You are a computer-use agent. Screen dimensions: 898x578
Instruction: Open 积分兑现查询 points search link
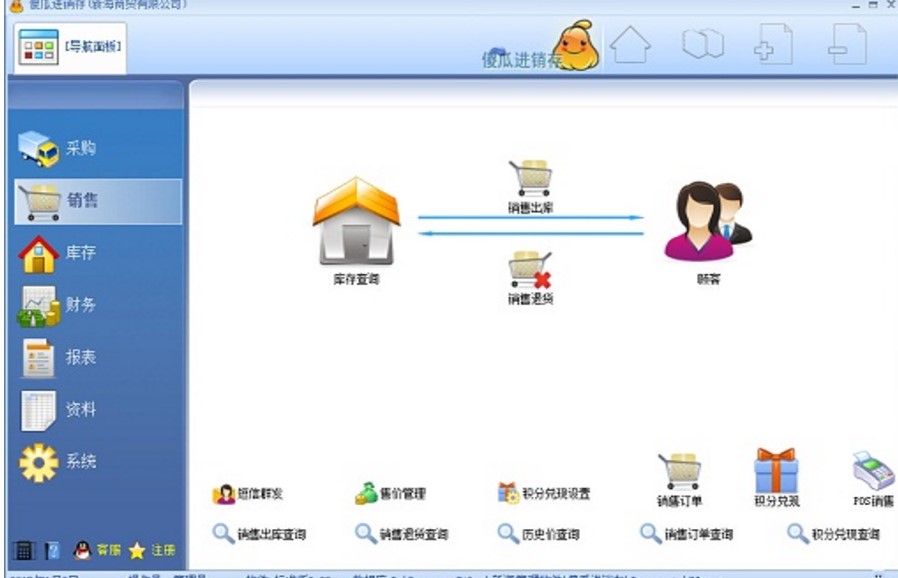click(x=833, y=534)
